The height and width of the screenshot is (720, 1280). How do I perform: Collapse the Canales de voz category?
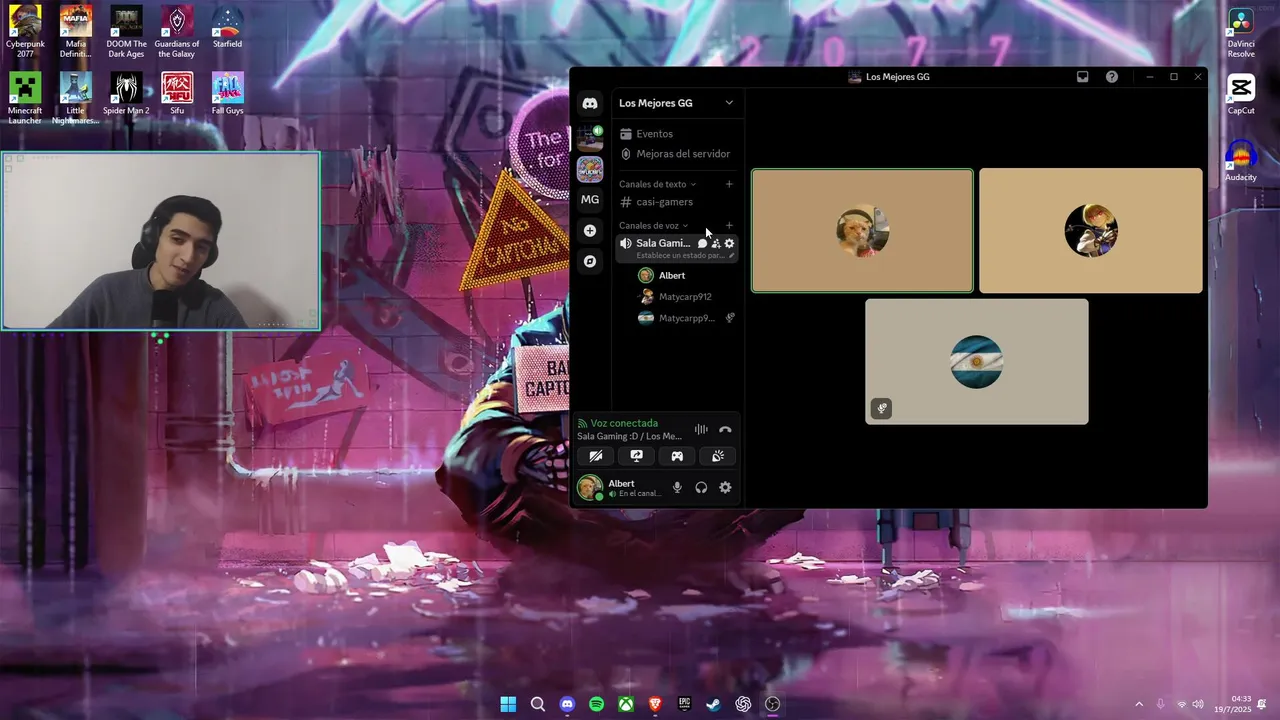click(x=653, y=225)
